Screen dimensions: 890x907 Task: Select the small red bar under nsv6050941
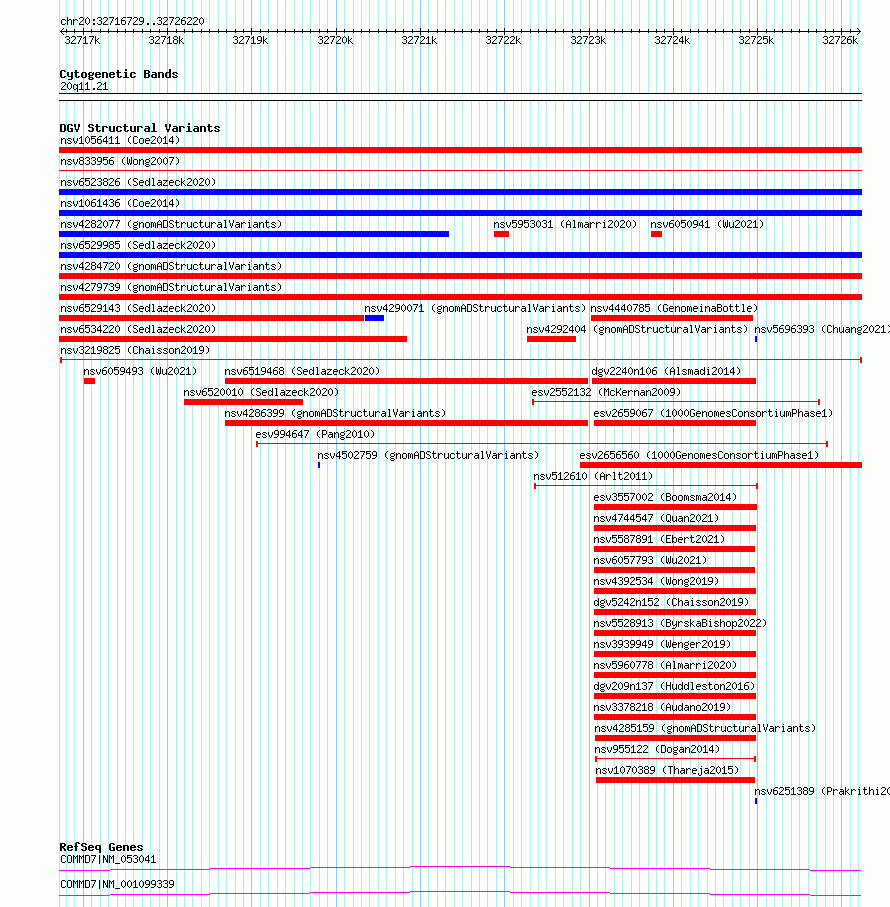[x=656, y=234]
